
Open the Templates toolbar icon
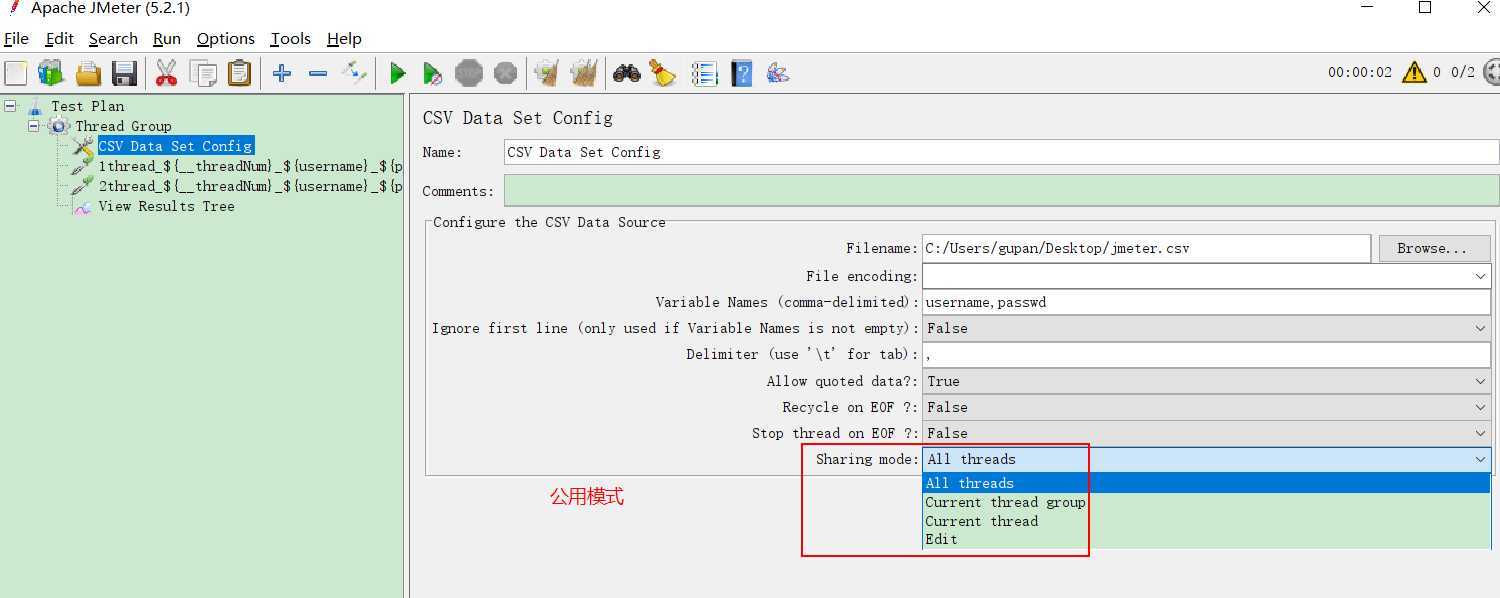point(51,73)
